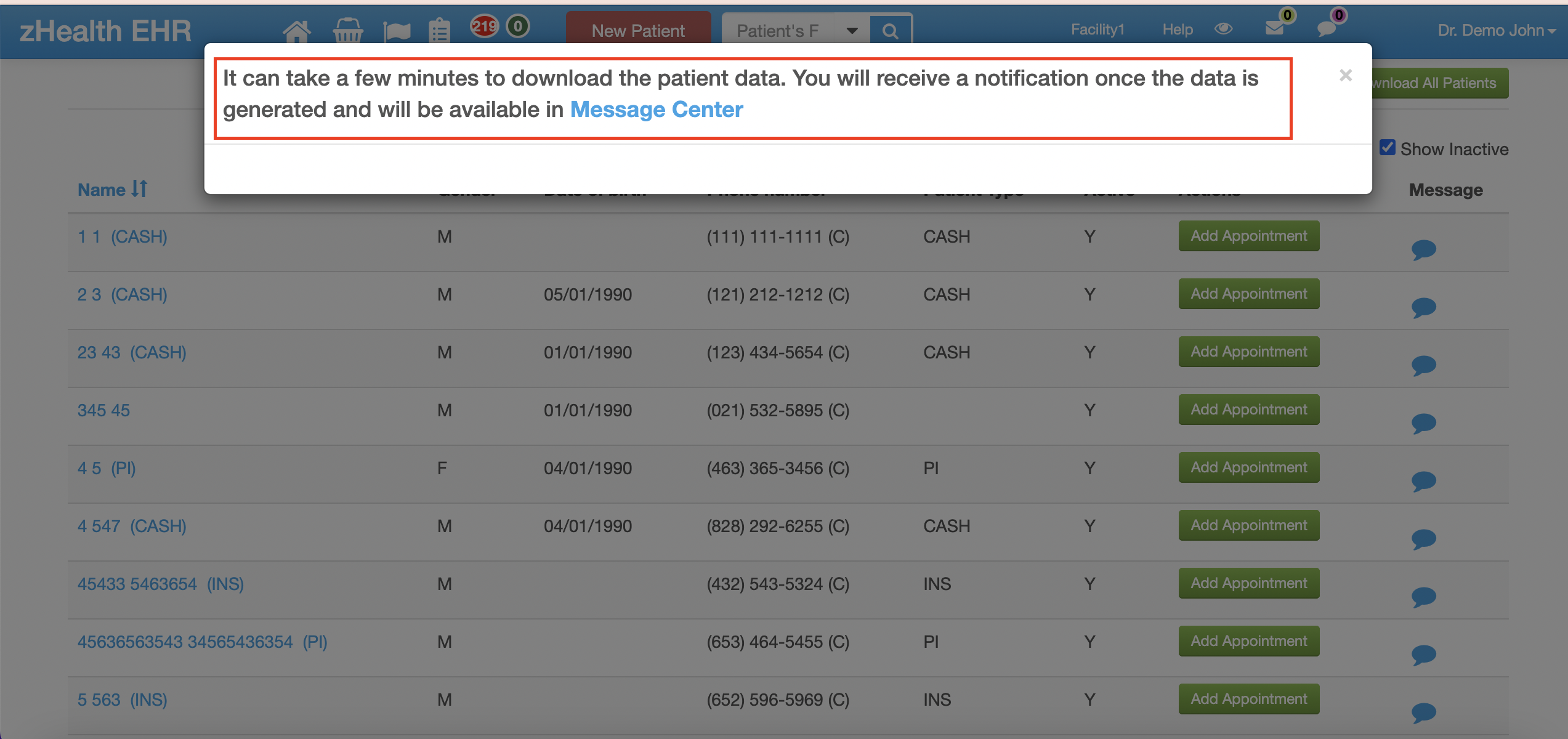Screen dimensions: 1568x739
Task: Go to the Home dashboard icon
Action: click(297, 31)
